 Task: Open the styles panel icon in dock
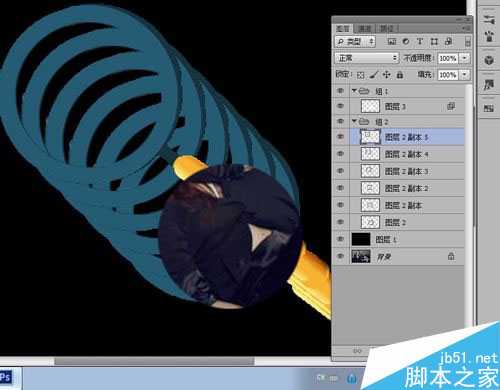click(489, 85)
